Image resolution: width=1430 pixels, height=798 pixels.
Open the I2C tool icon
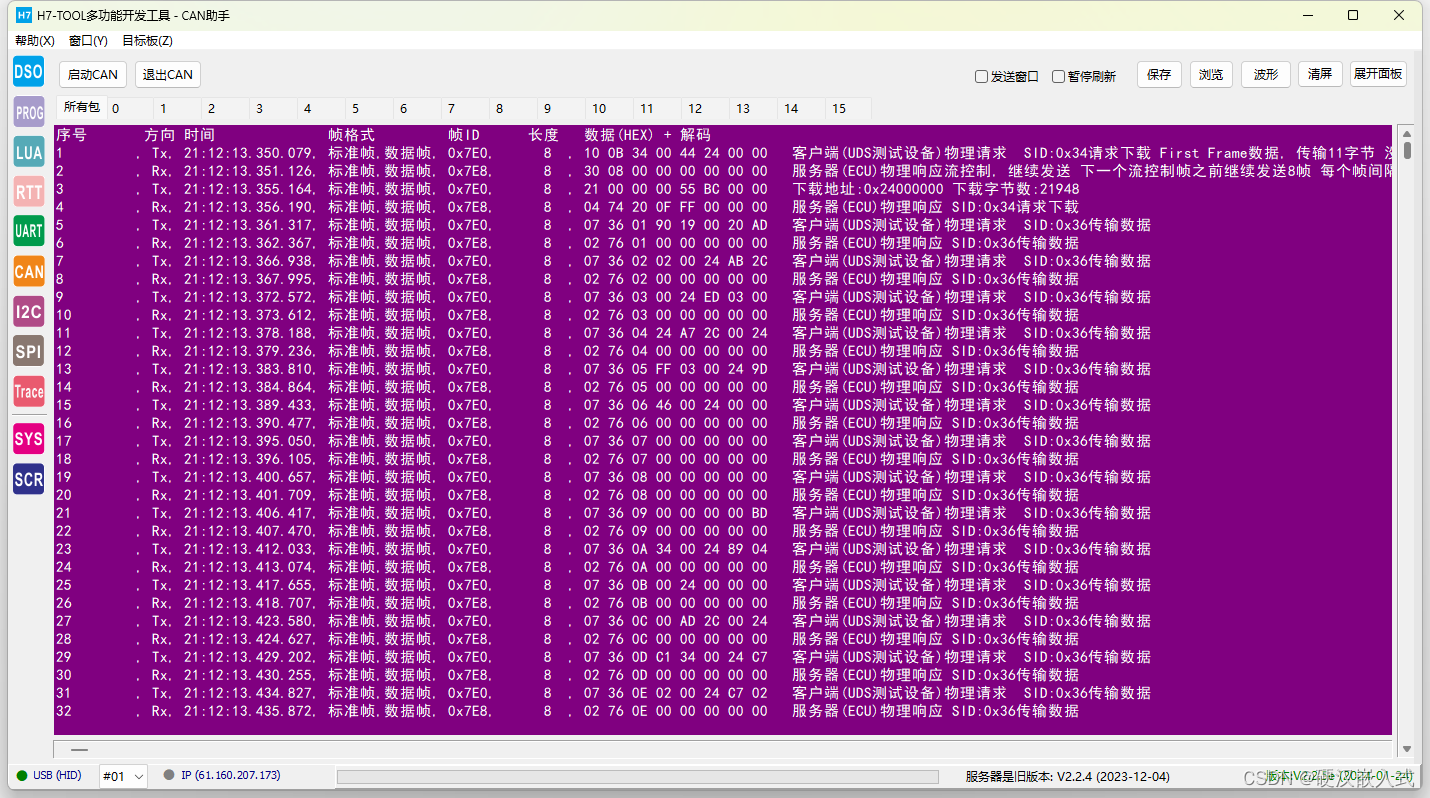coord(29,311)
